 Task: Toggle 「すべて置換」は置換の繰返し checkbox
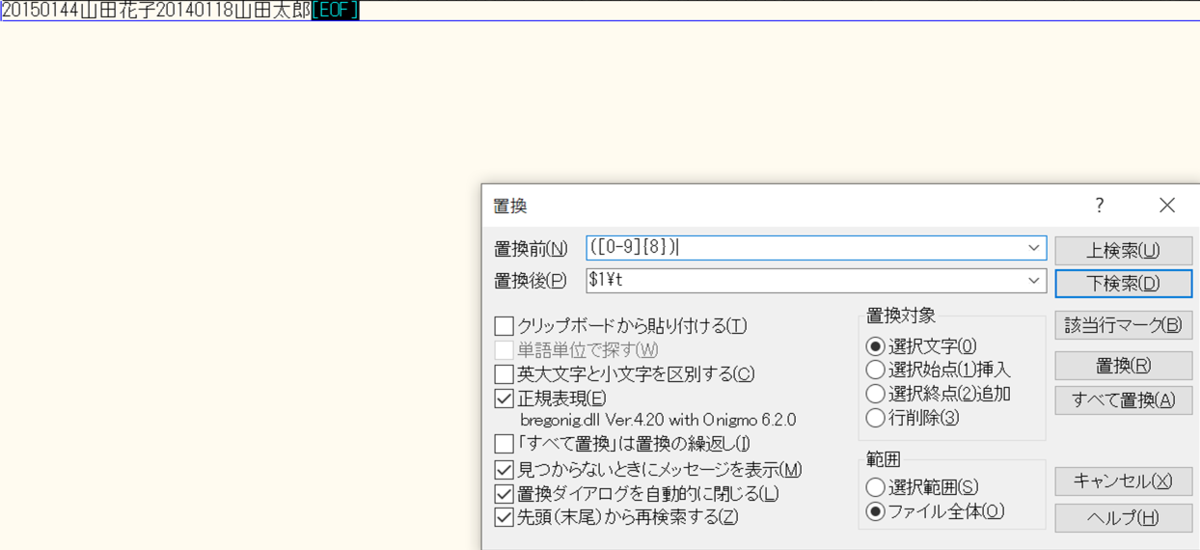505,444
